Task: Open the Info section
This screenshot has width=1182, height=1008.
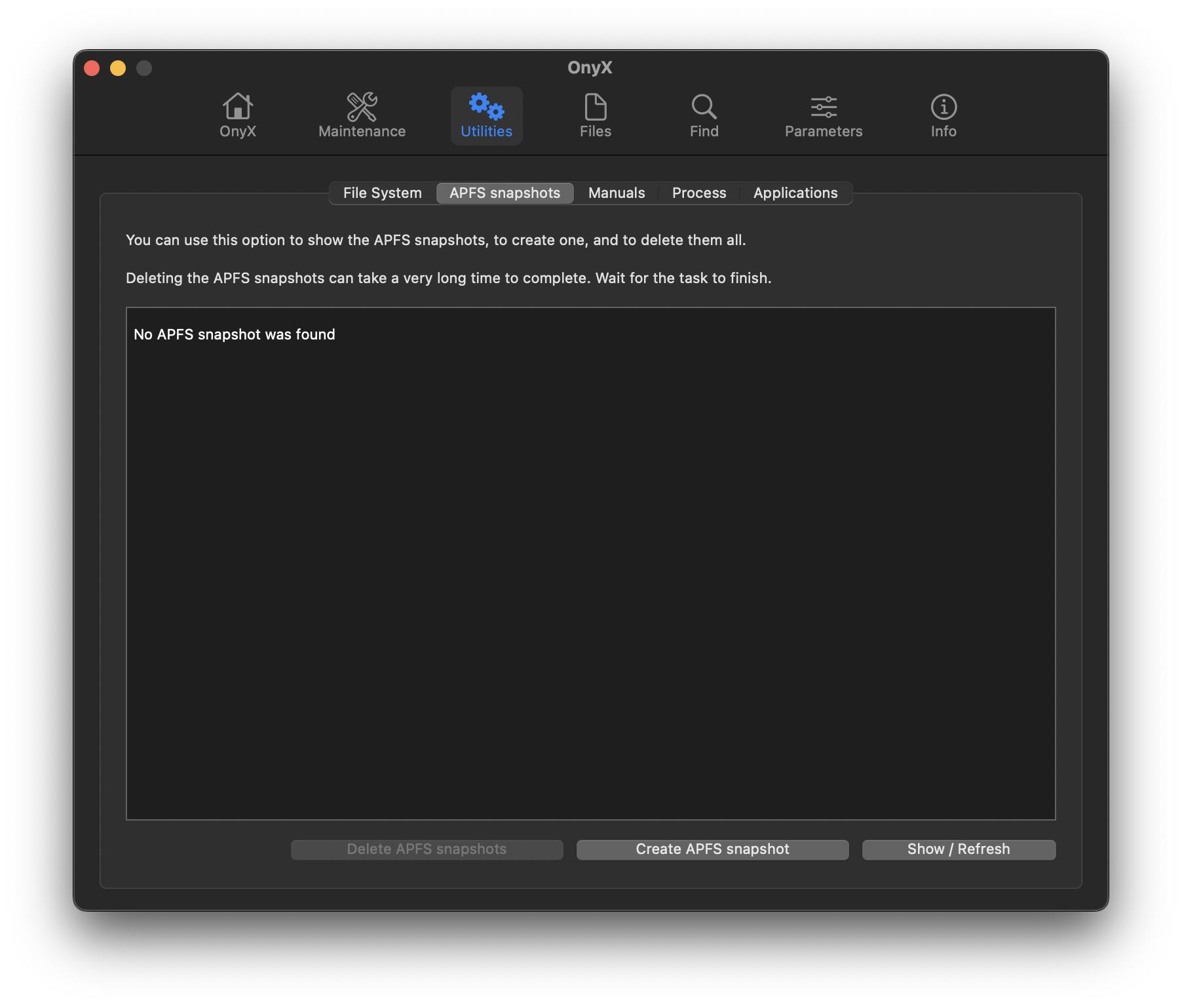Action: tap(944, 116)
